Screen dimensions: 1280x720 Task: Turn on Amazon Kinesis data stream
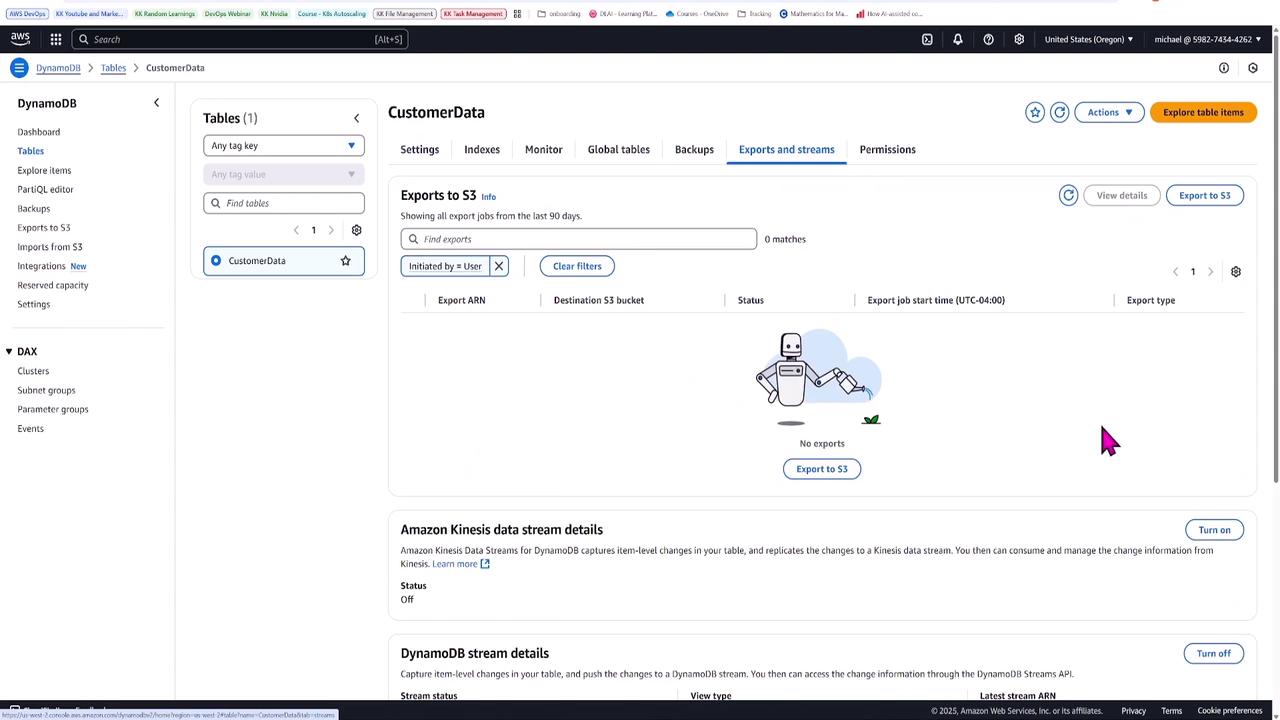(1214, 530)
